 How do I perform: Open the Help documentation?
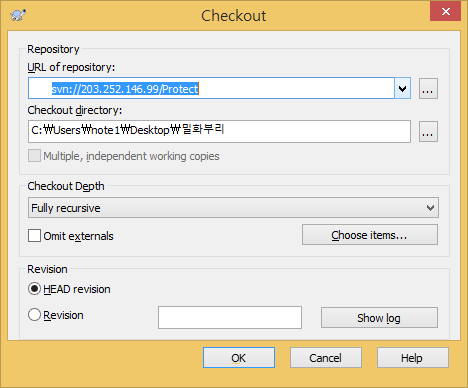point(413,358)
